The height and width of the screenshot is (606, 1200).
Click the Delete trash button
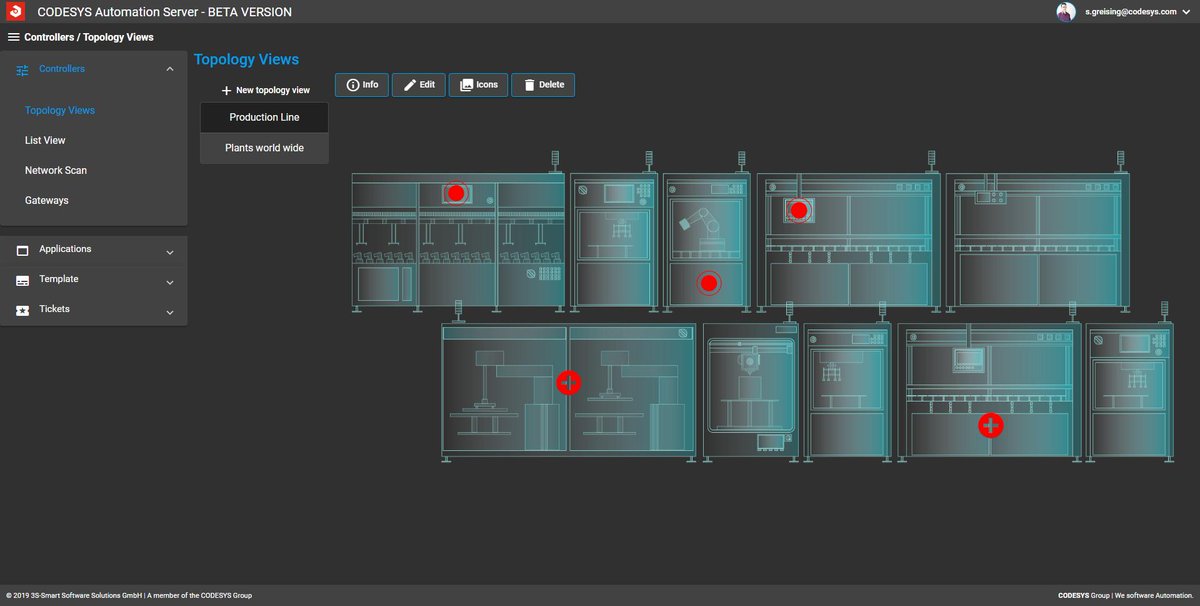(543, 85)
